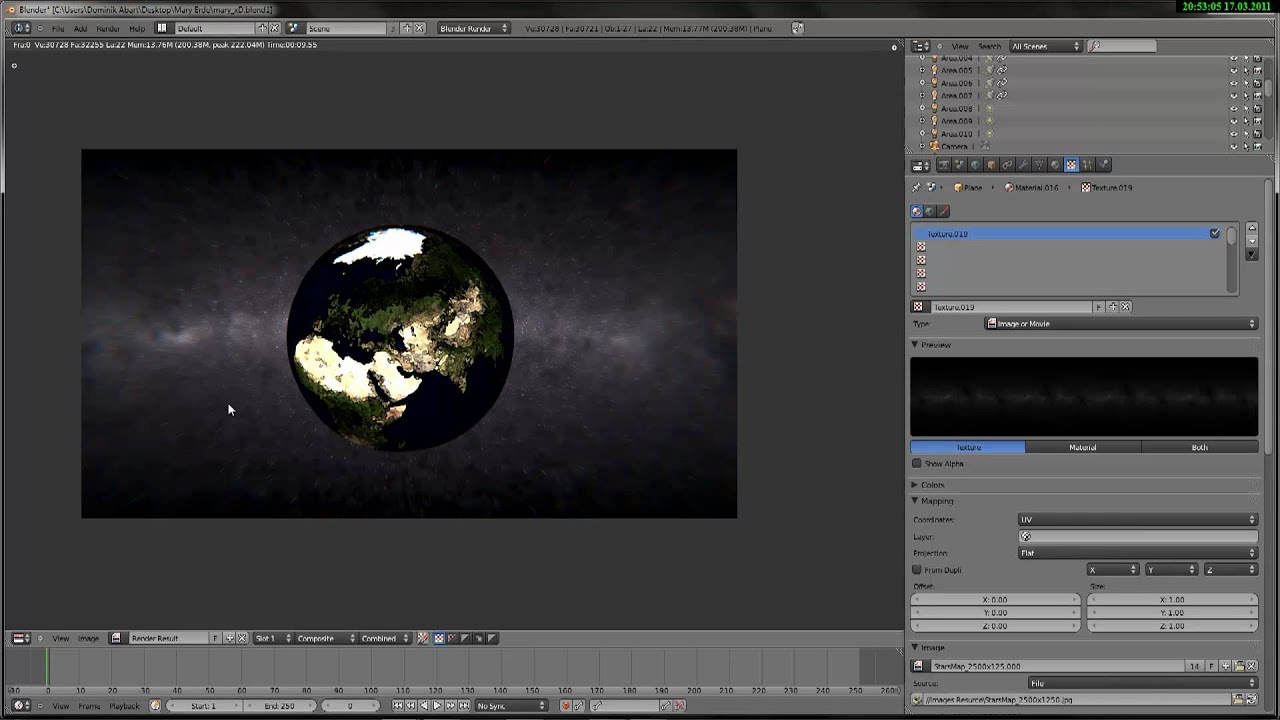The width and height of the screenshot is (1280, 720).
Task: Open the Coordinates UV dropdown
Action: [1138, 520]
